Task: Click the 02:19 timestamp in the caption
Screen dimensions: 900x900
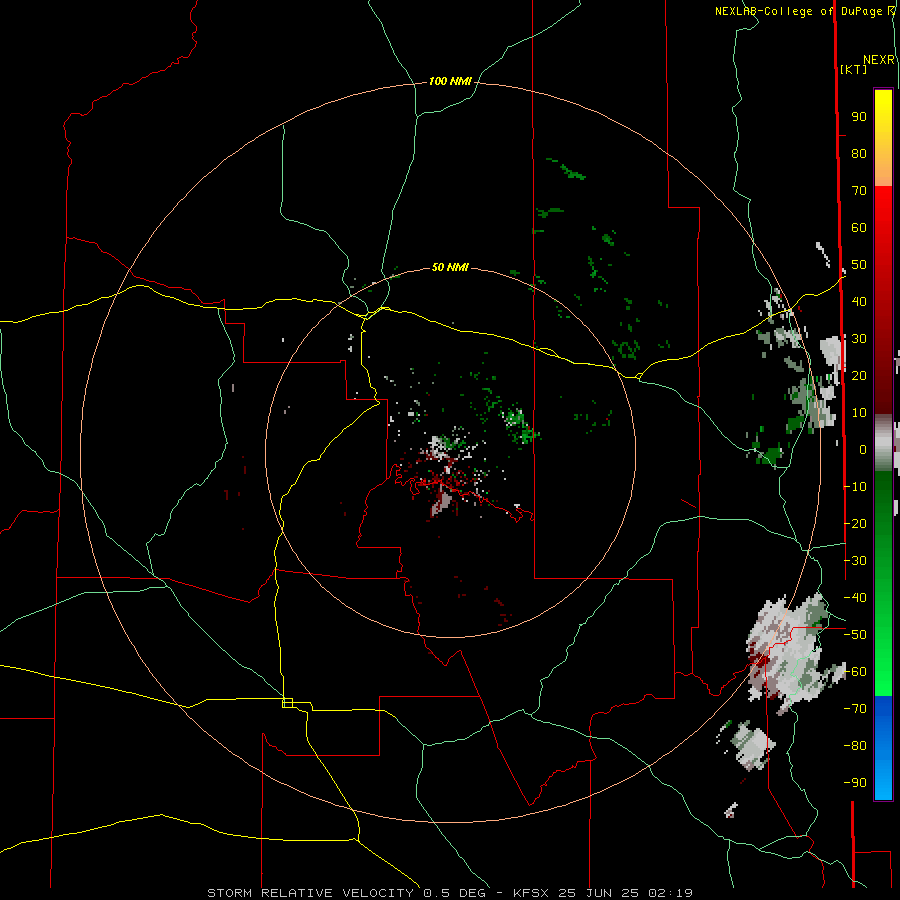Action: click(x=670, y=893)
